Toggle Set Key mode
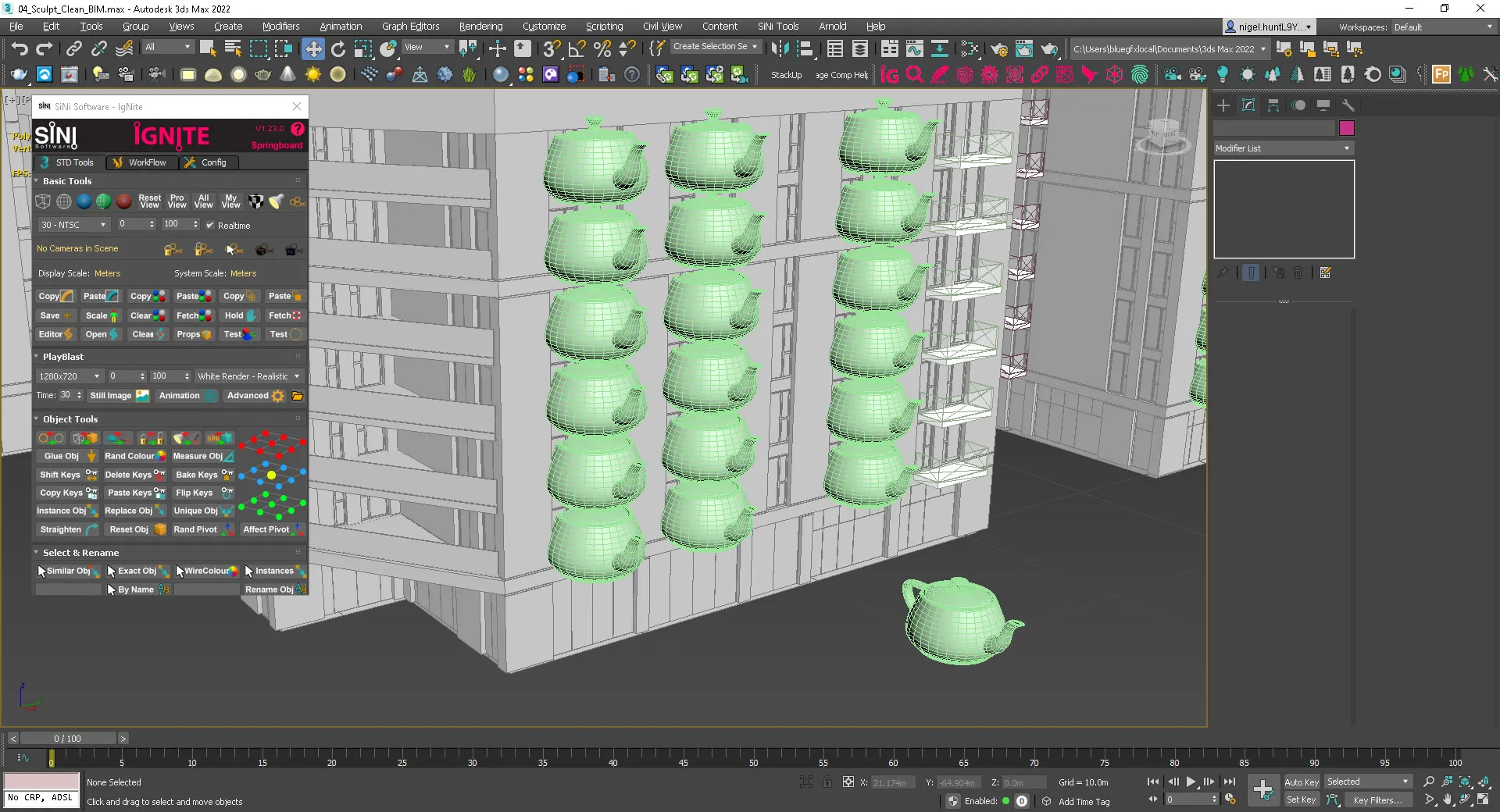This screenshot has height=812, width=1500. tap(1302, 800)
